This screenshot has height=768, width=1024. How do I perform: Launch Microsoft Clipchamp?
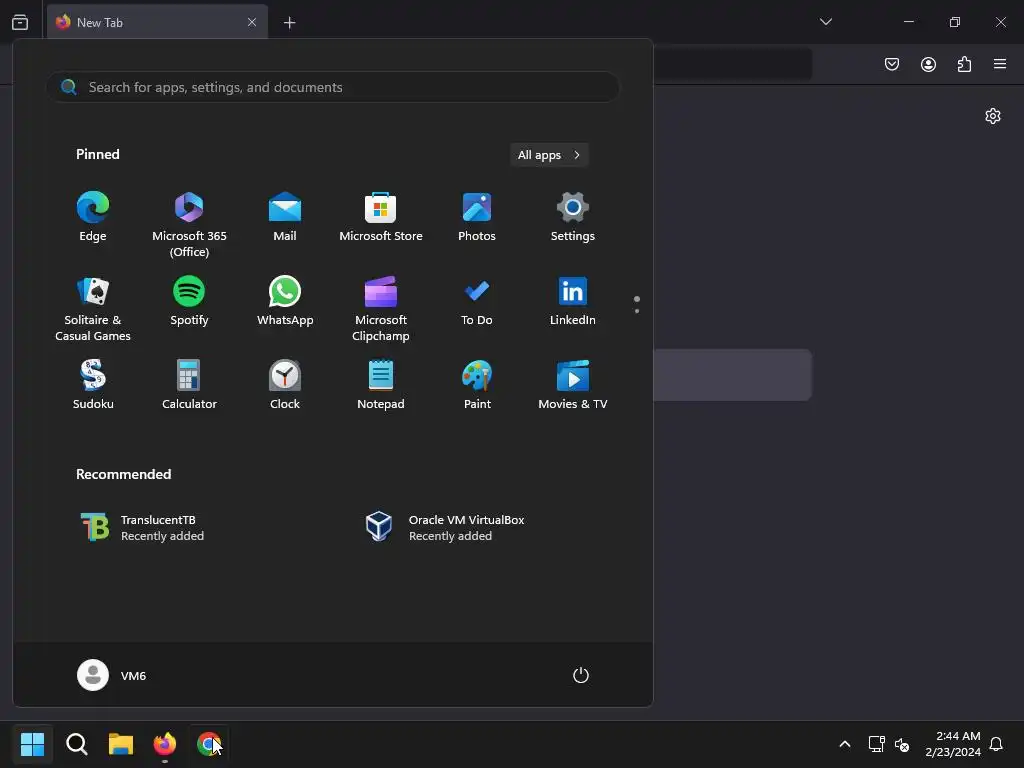click(x=381, y=309)
